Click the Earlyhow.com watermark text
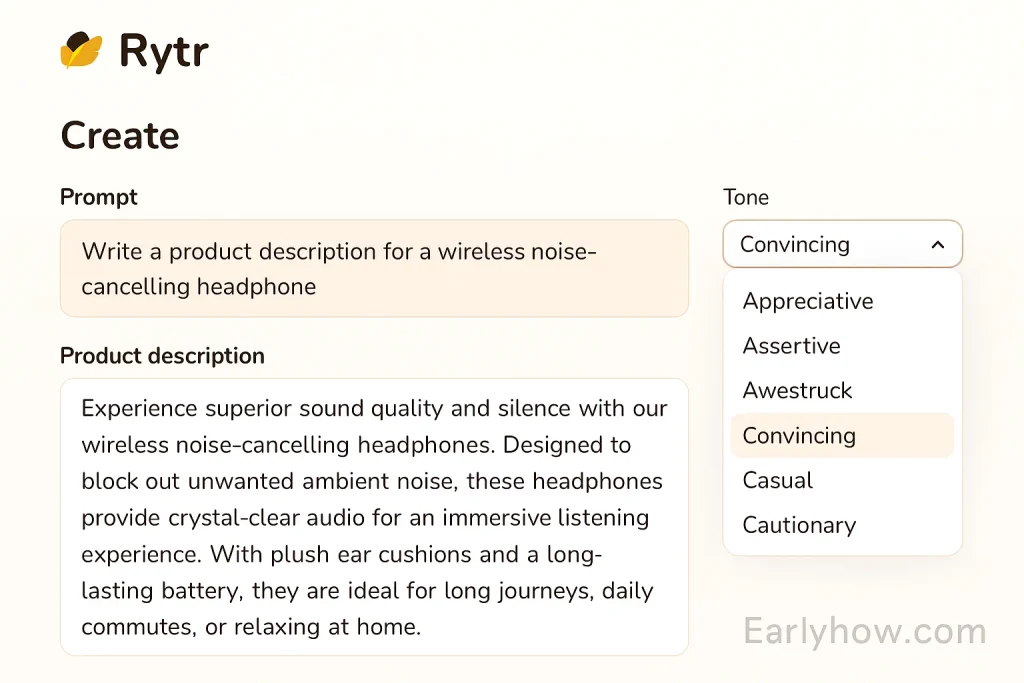The height and width of the screenshot is (683, 1024). 865,632
